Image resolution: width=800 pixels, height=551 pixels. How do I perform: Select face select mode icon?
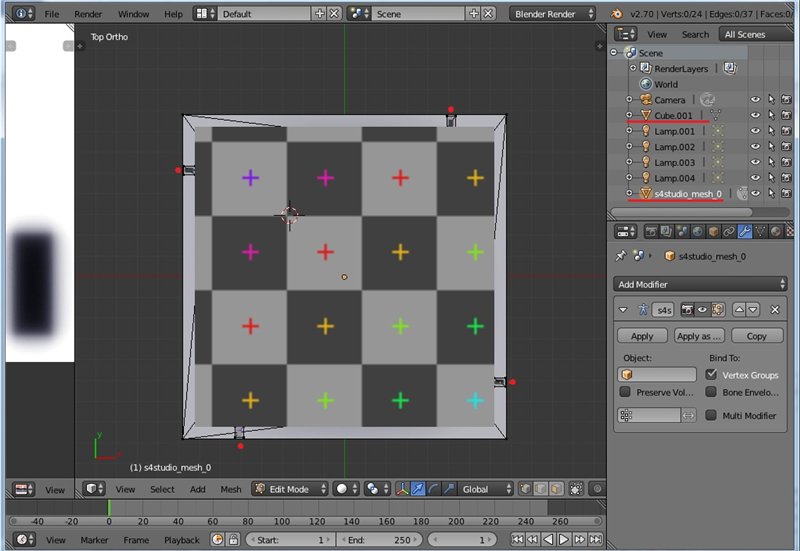[557, 489]
